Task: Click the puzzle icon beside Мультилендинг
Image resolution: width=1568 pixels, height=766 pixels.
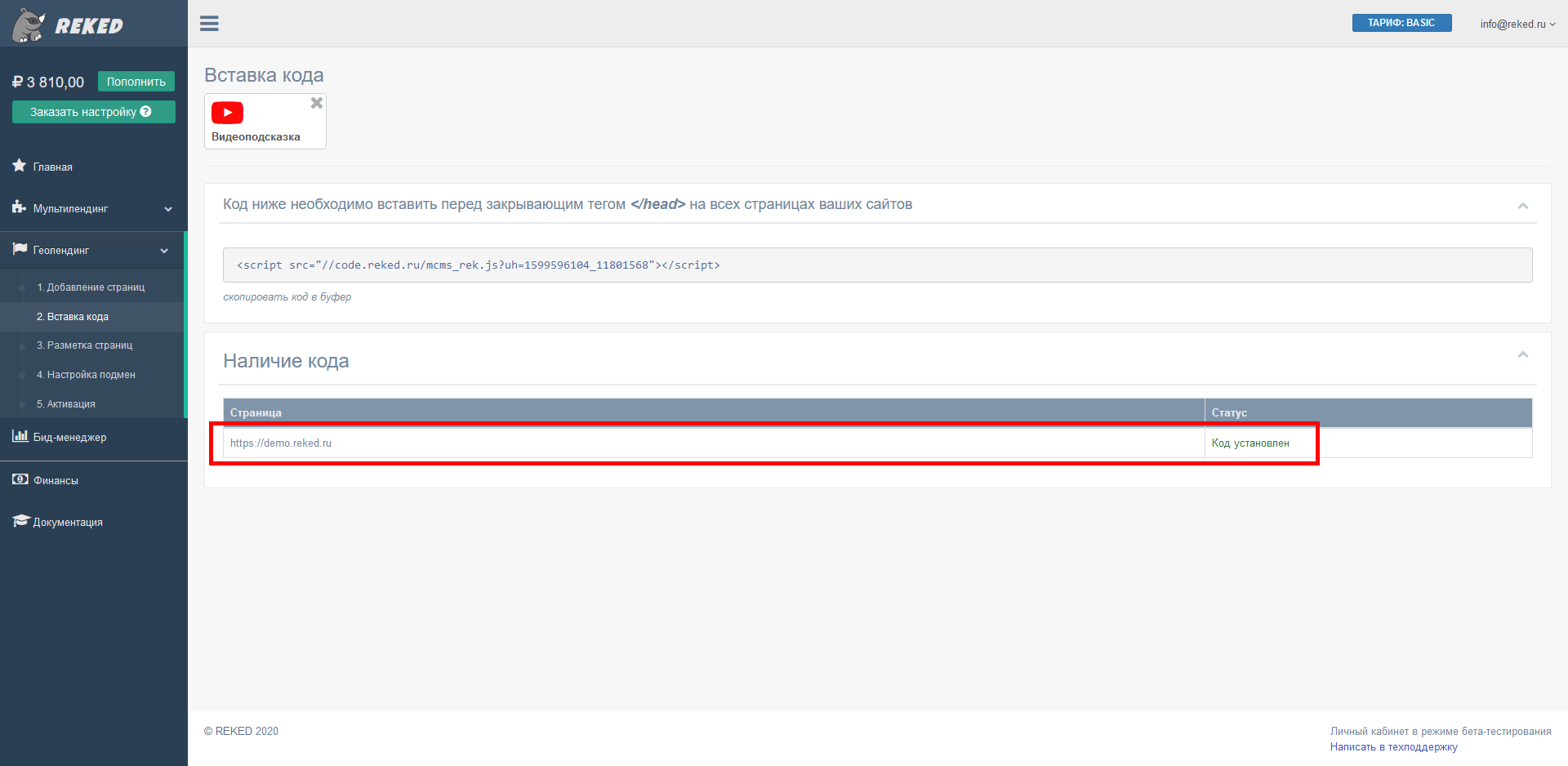Action: pos(20,207)
